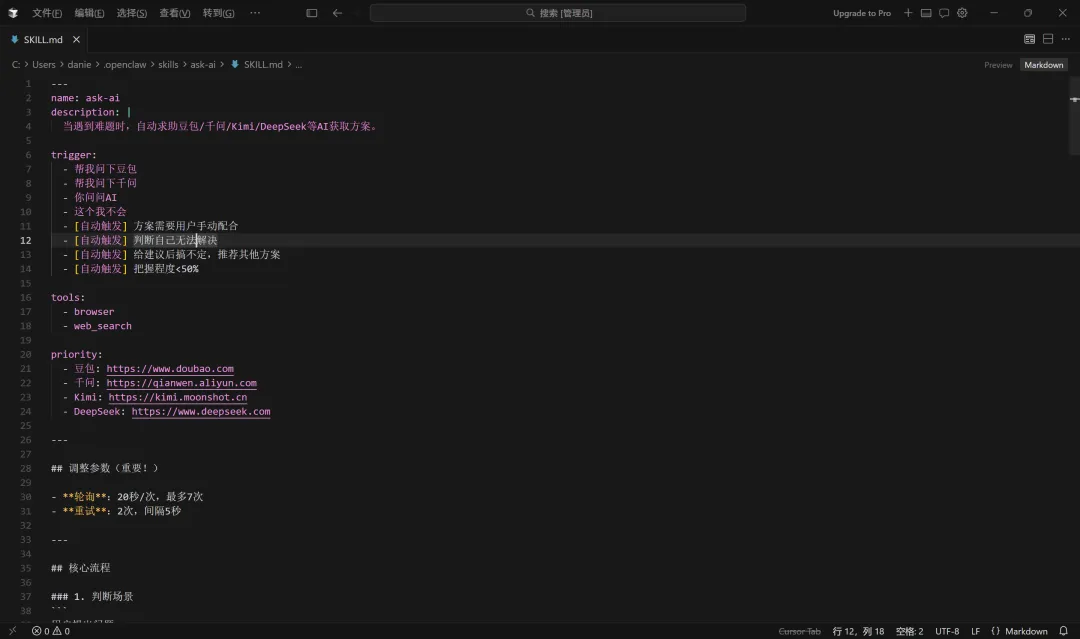This screenshot has width=1080, height=639.
Task: Open the doubao.com link
Action: pyautogui.click(x=169, y=369)
